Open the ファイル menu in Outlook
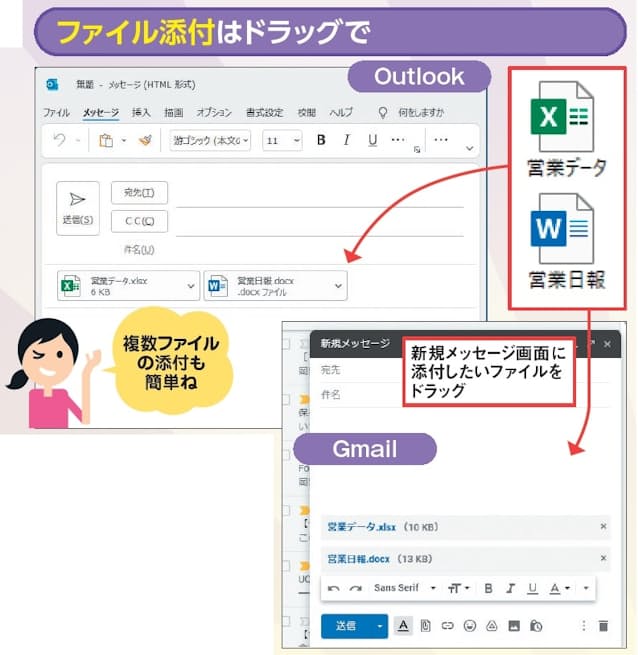Viewport: 638px width, 655px height. [56, 112]
